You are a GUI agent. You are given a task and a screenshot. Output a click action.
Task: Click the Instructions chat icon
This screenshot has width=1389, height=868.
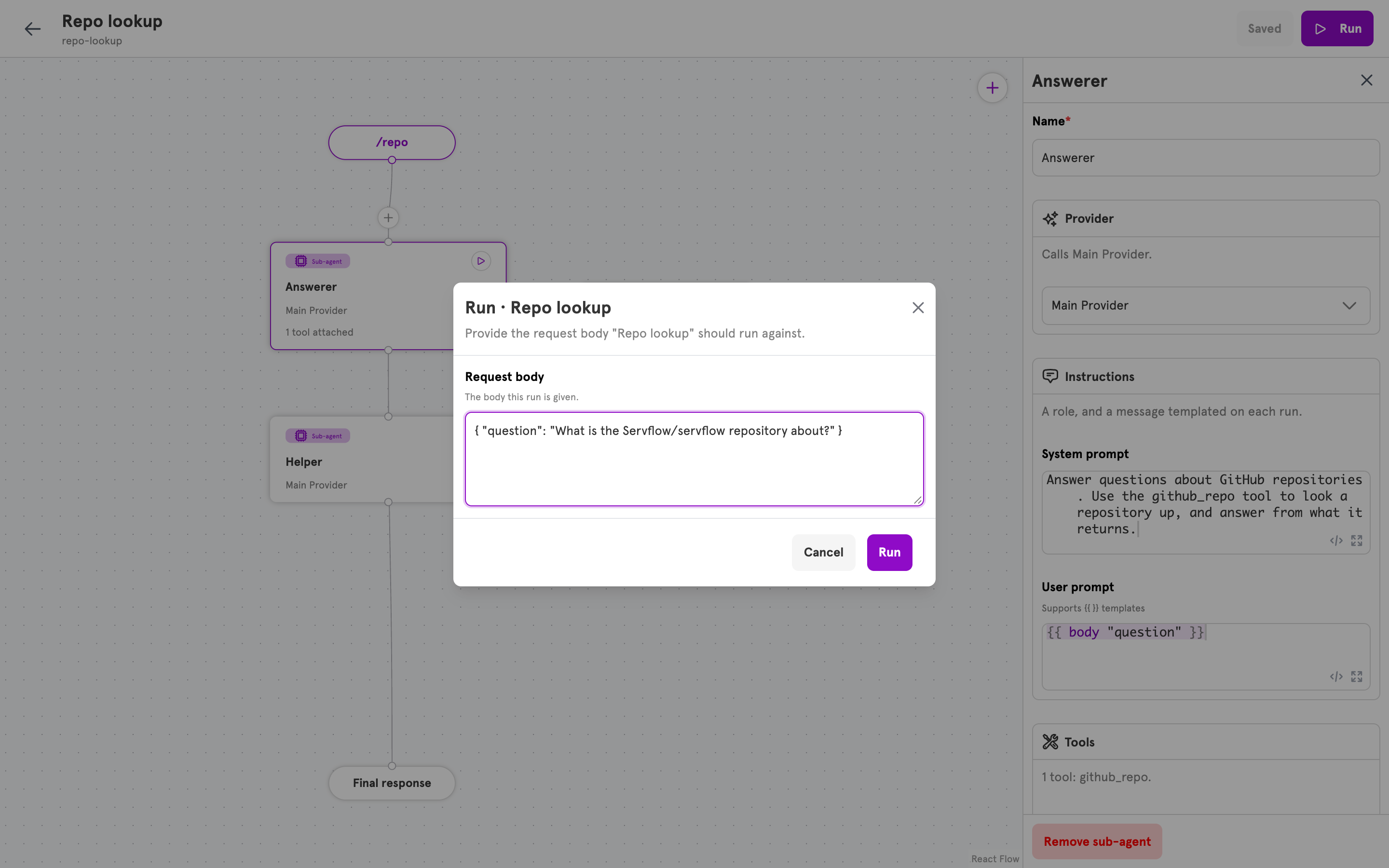(x=1050, y=377)
